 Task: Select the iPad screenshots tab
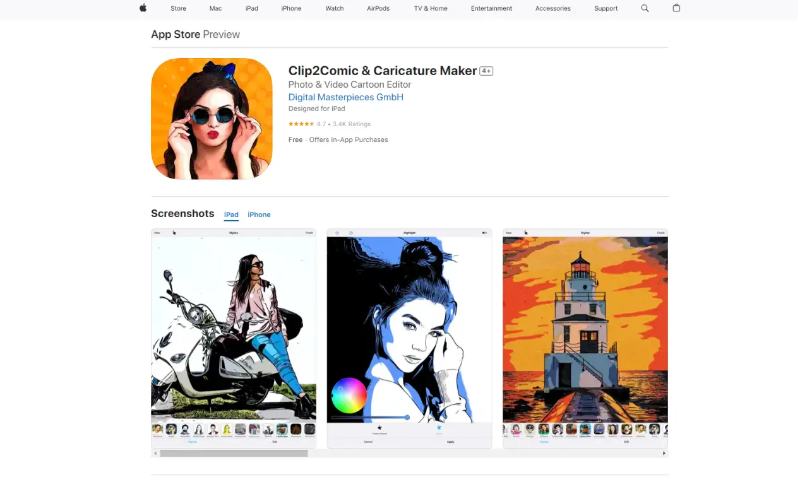(231, 215)
